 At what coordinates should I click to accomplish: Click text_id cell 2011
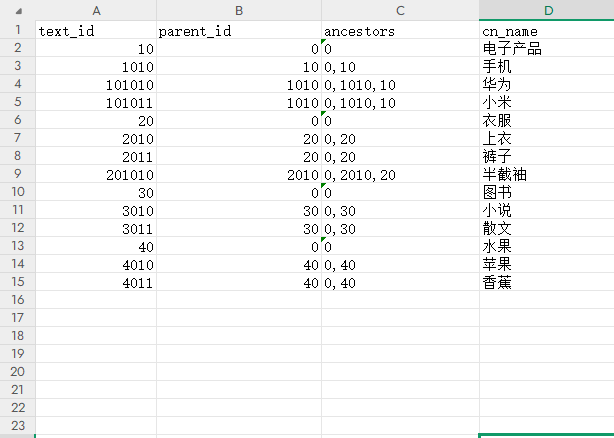96,156
